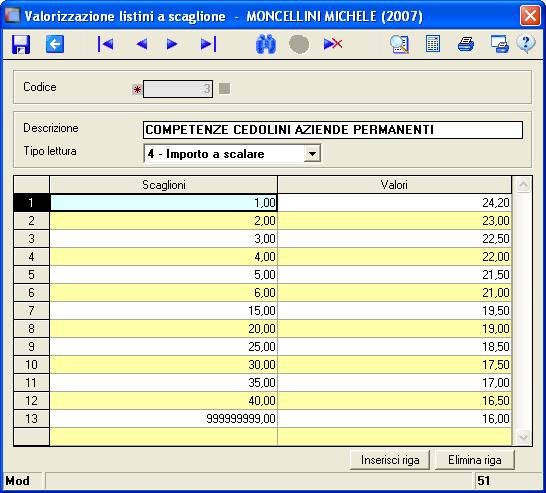Click value cell 17,00

tap(395, 383)
